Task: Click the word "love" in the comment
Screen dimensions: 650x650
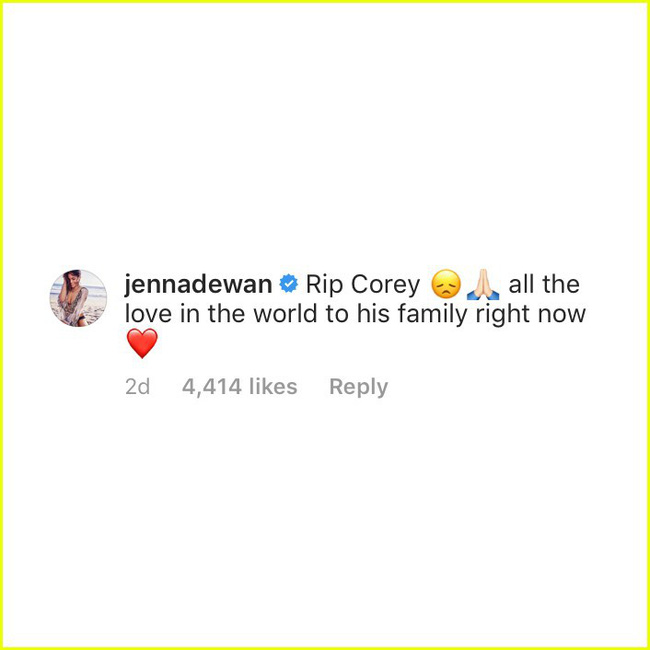Action: coord(148,314)
